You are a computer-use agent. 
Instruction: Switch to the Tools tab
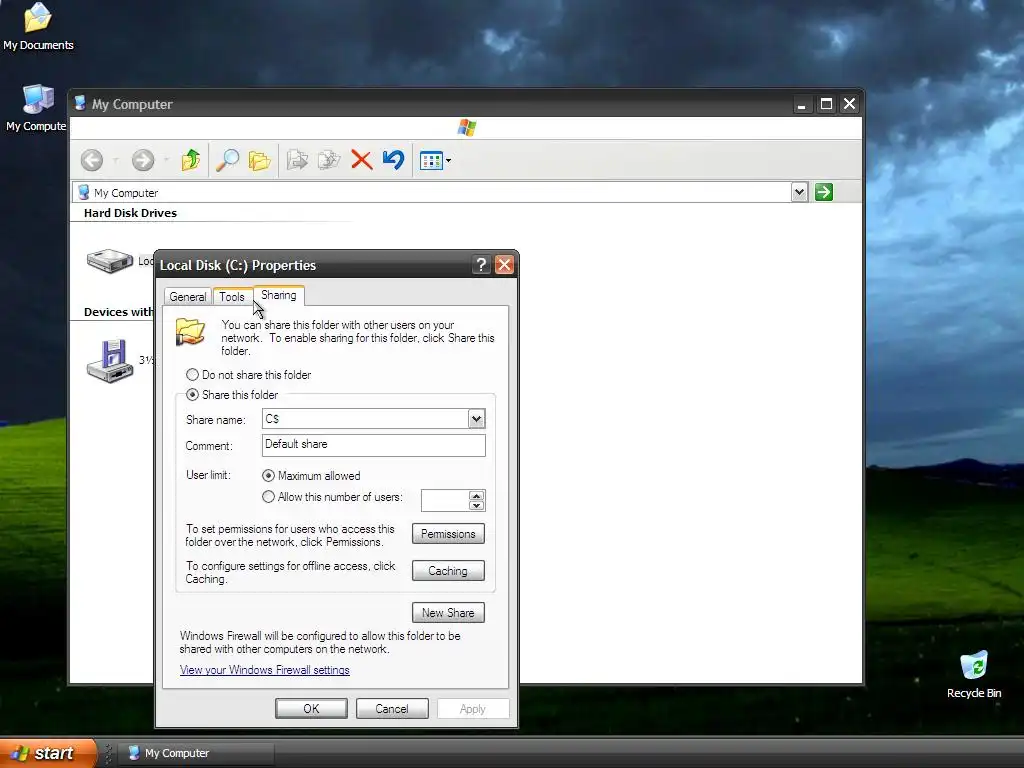click(232, 296)
